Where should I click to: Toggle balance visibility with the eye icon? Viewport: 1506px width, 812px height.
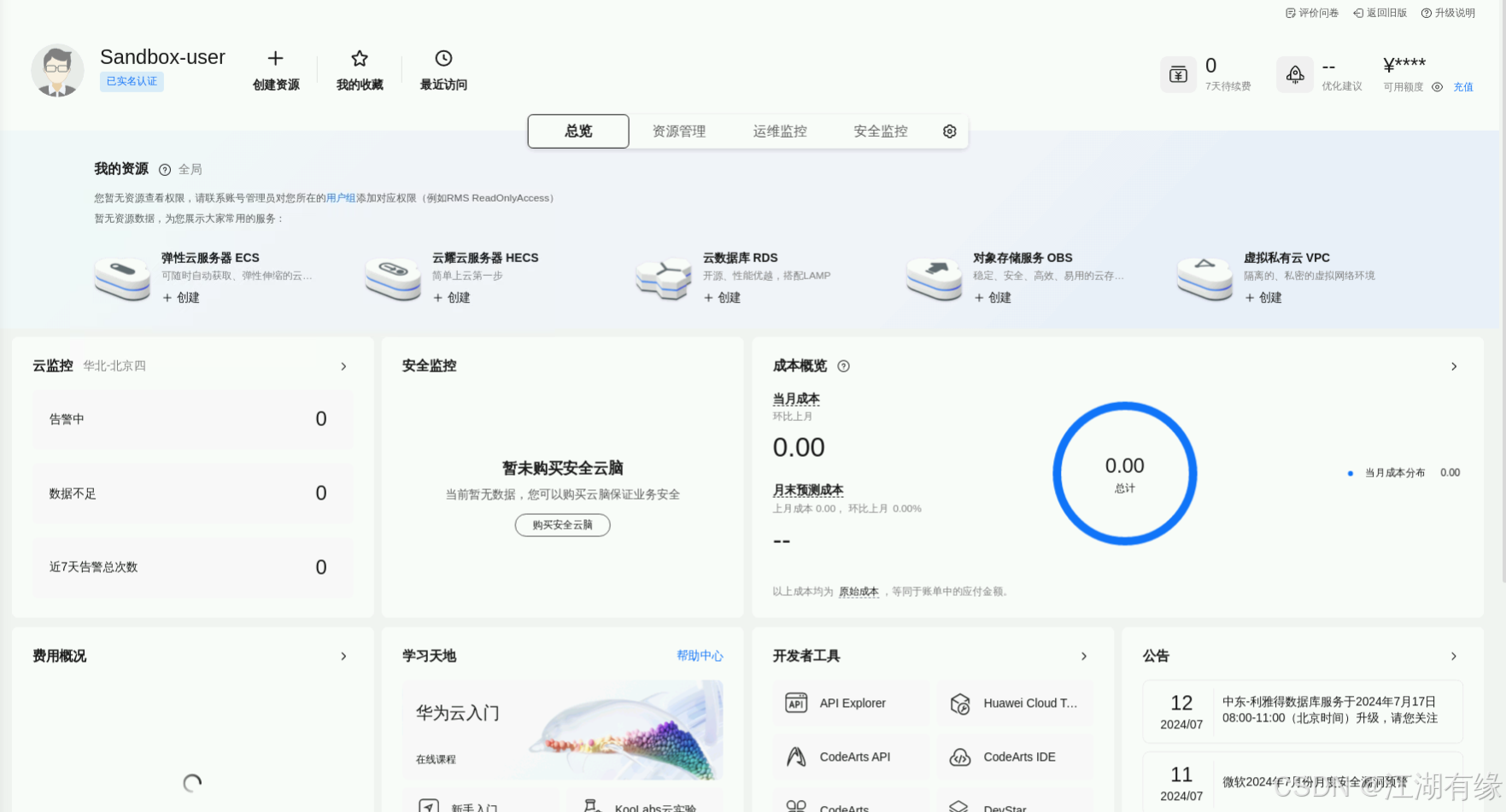[x=1436, y=87]
